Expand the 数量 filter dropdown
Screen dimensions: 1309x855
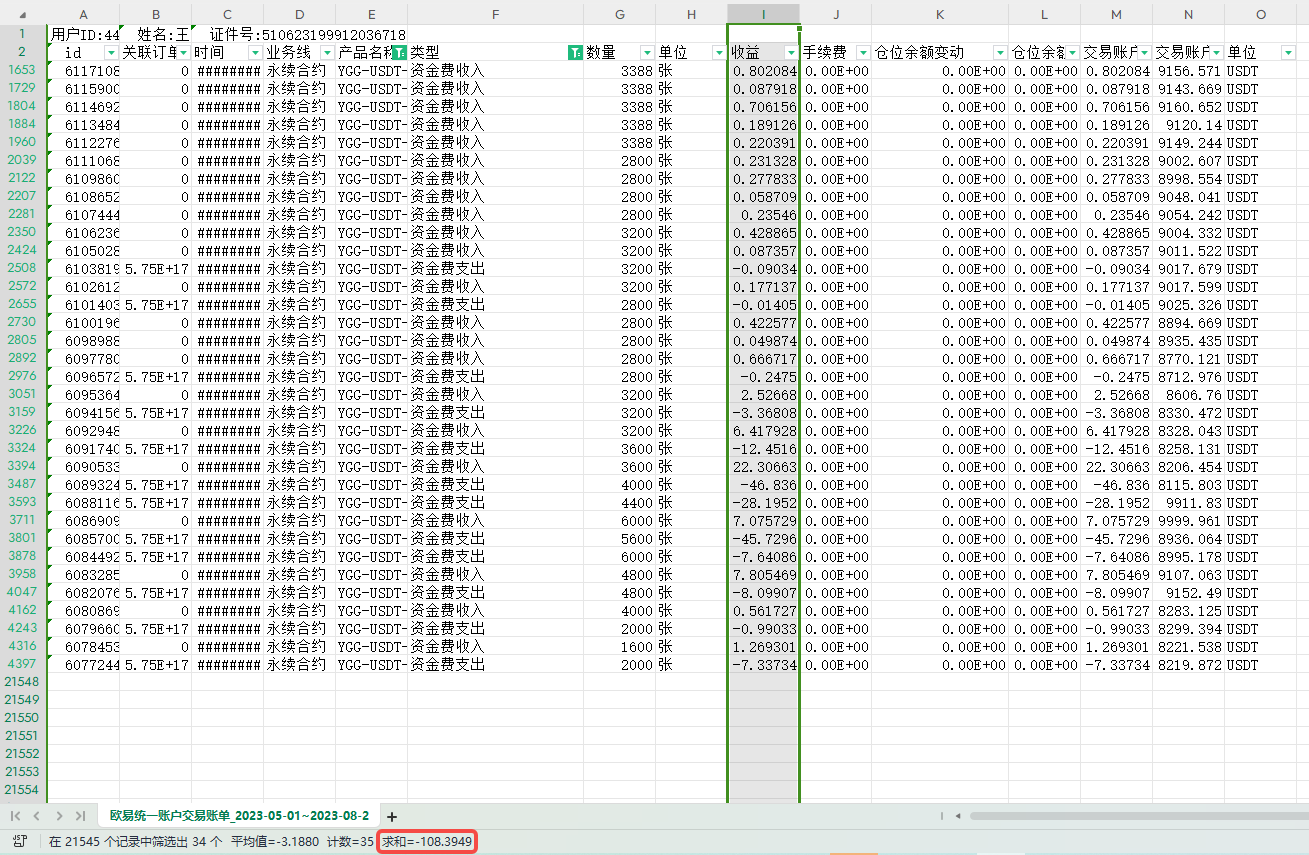pyautogui.click(x=647, y=52)
